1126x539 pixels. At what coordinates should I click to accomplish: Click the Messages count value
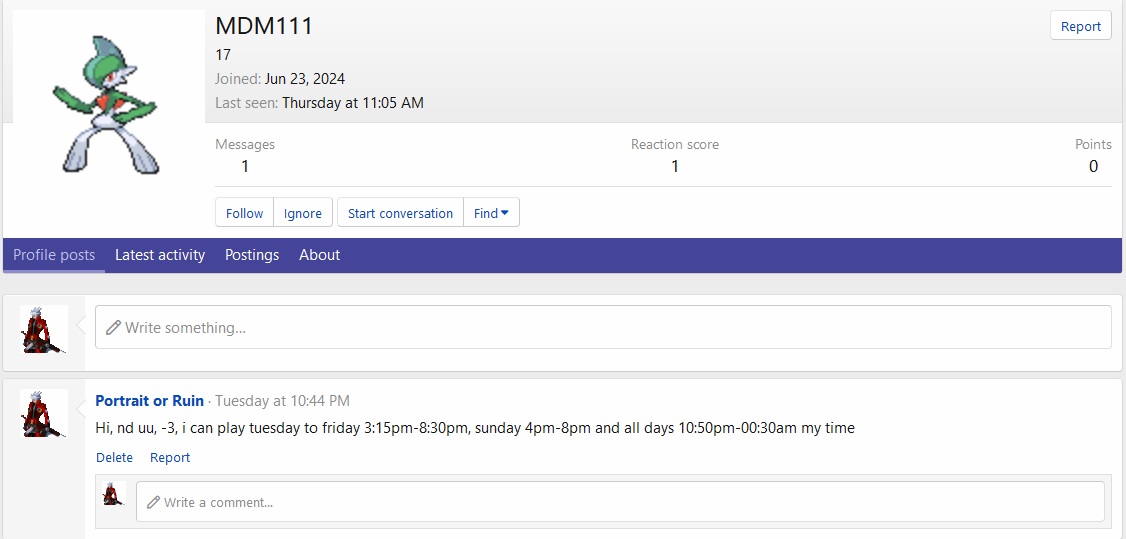click(x=245, y=167)
